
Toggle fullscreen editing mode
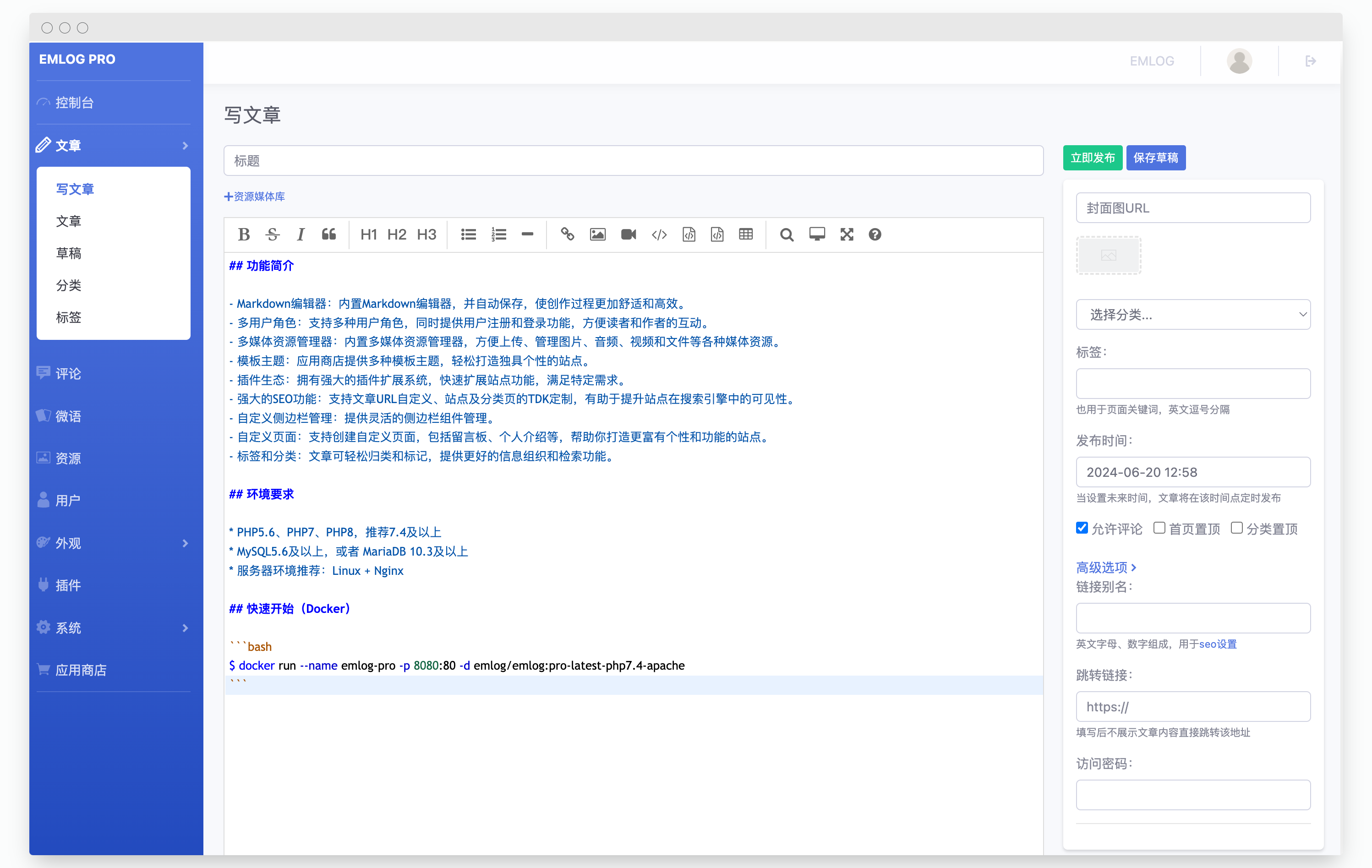[847, 234]
